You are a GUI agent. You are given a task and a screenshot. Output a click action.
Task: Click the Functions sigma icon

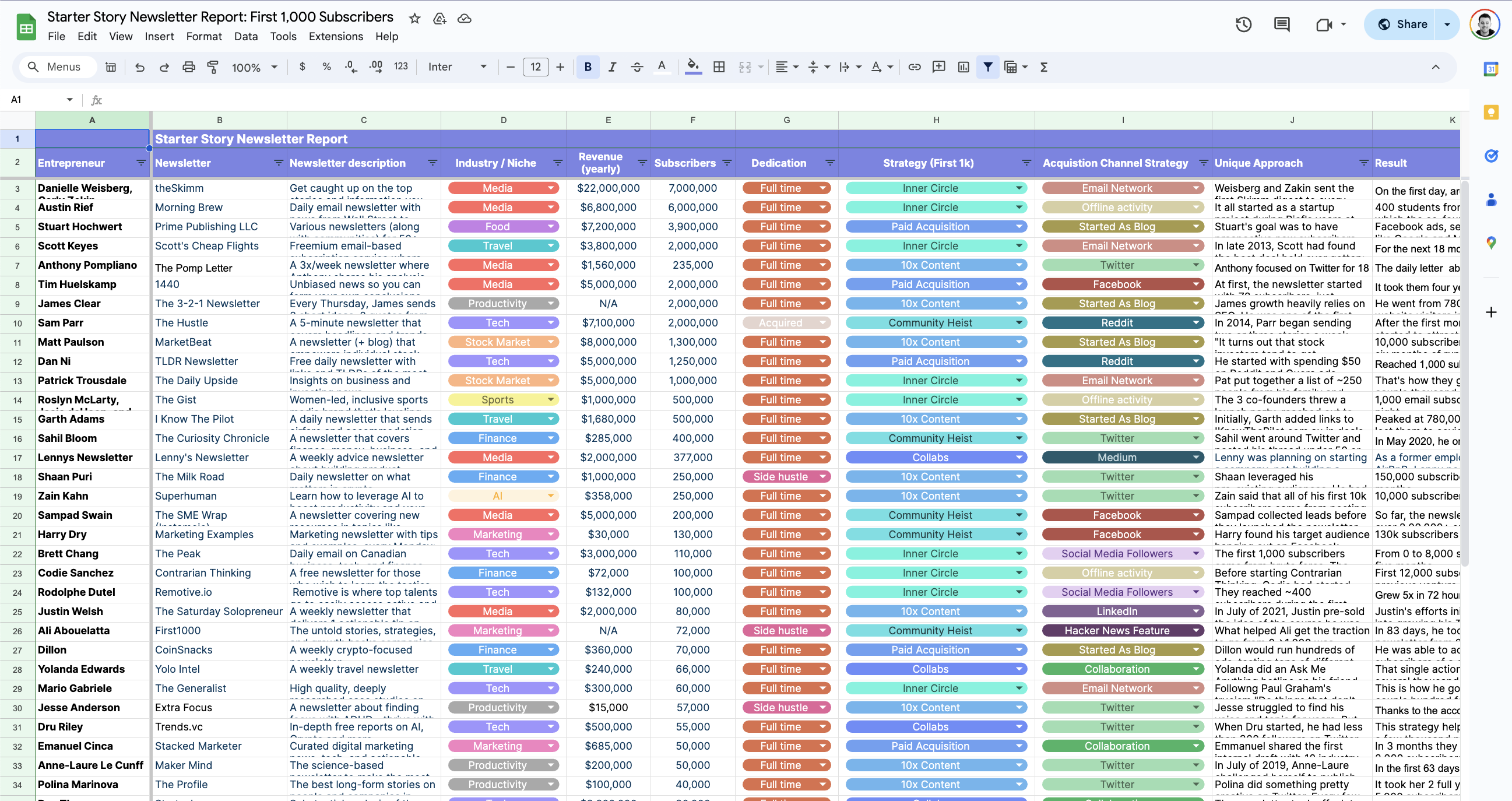point(1044,67)
